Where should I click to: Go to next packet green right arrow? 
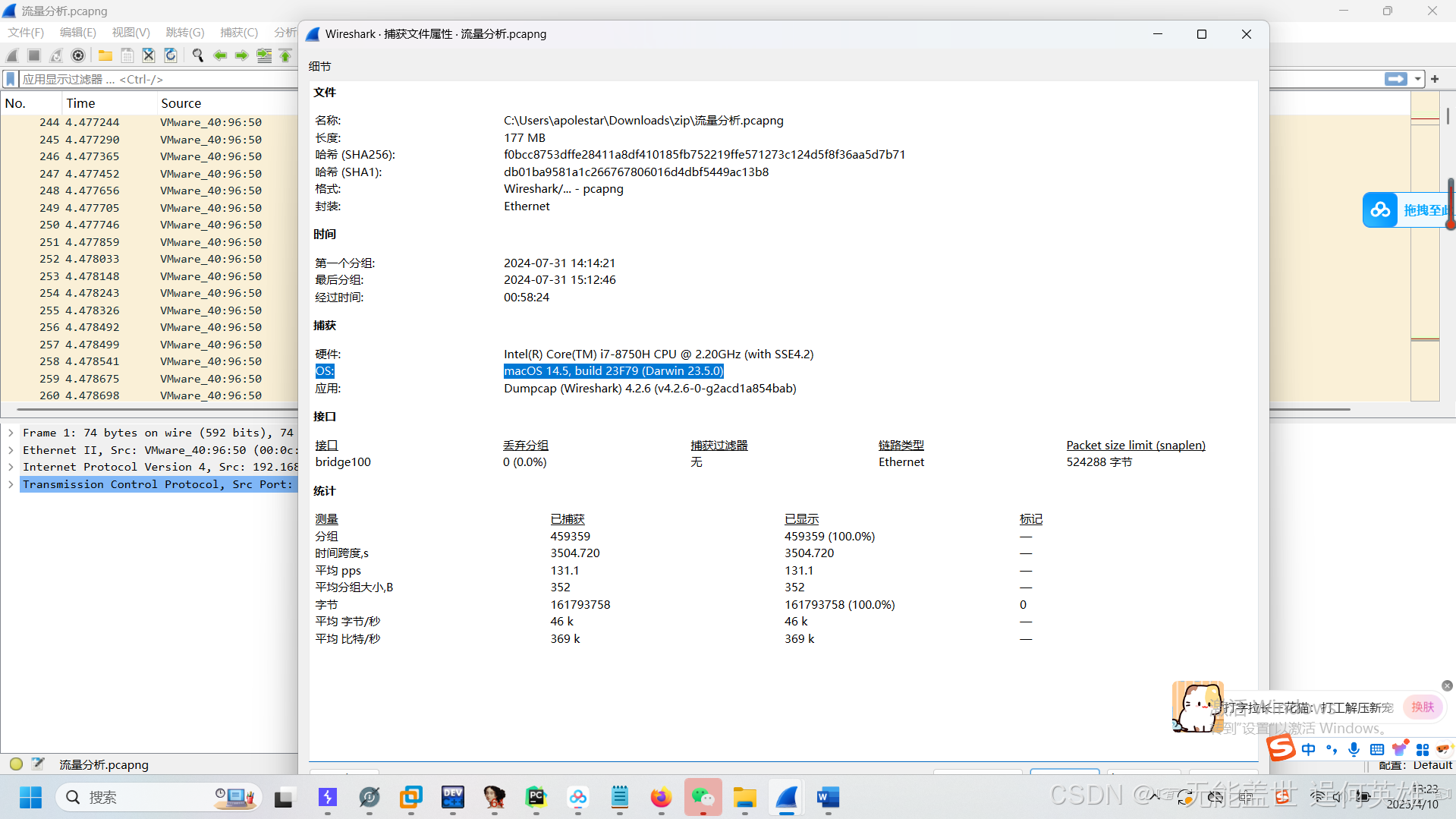[x=242, y=55]
